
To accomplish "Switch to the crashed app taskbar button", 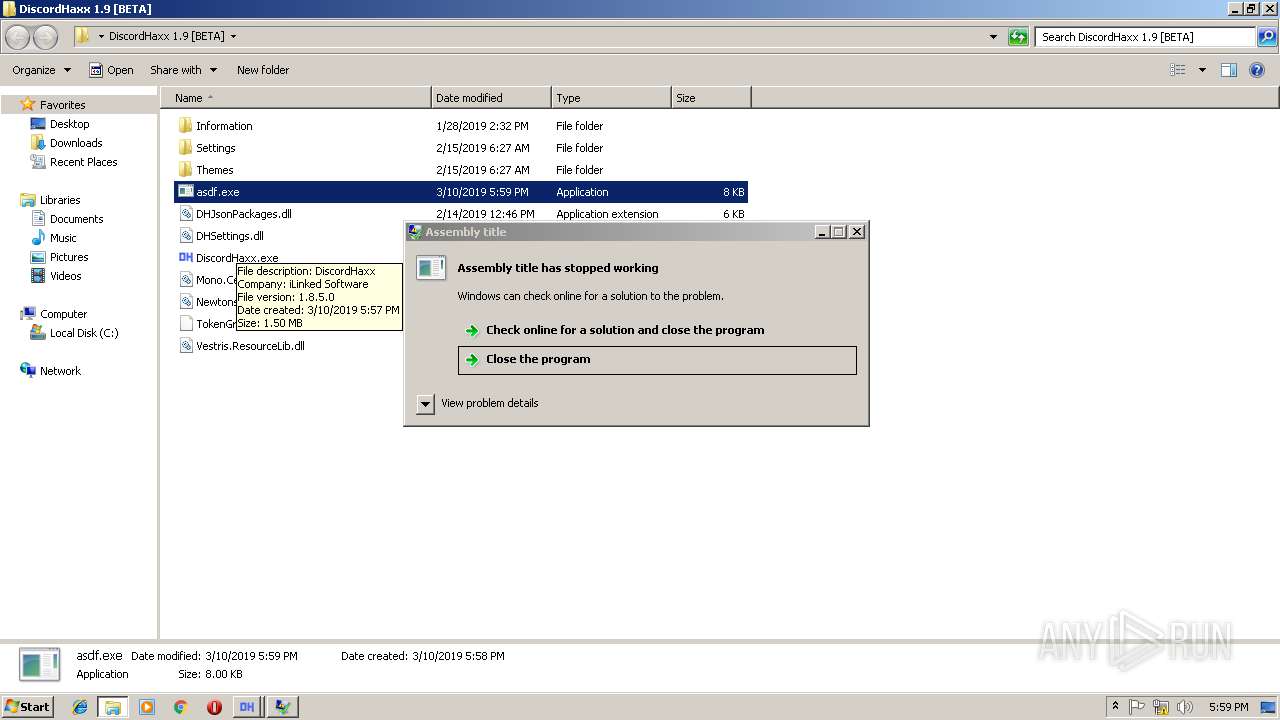I will [x=283, y=707].
